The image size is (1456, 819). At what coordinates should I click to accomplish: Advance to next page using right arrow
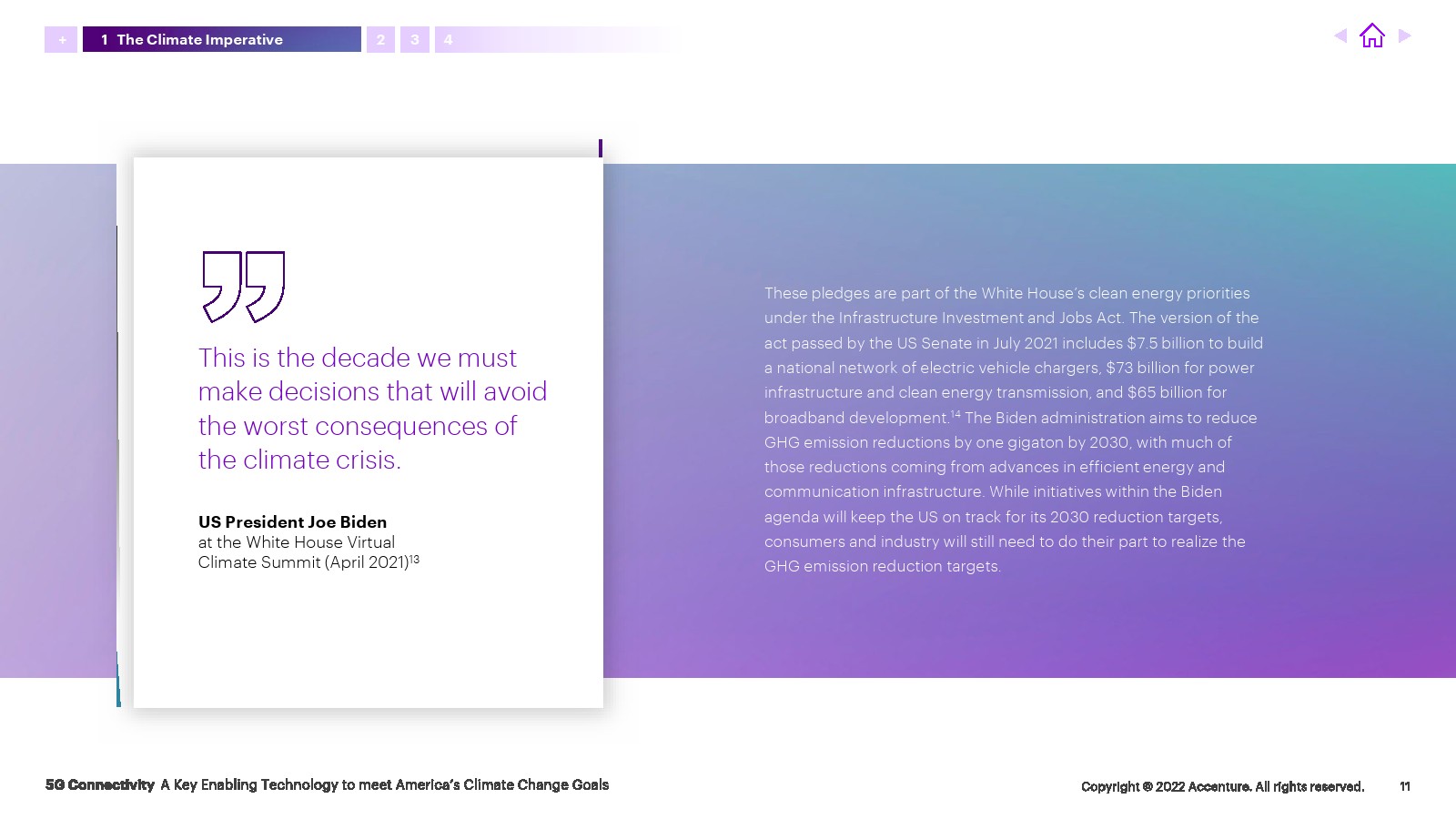point(1404,36)
